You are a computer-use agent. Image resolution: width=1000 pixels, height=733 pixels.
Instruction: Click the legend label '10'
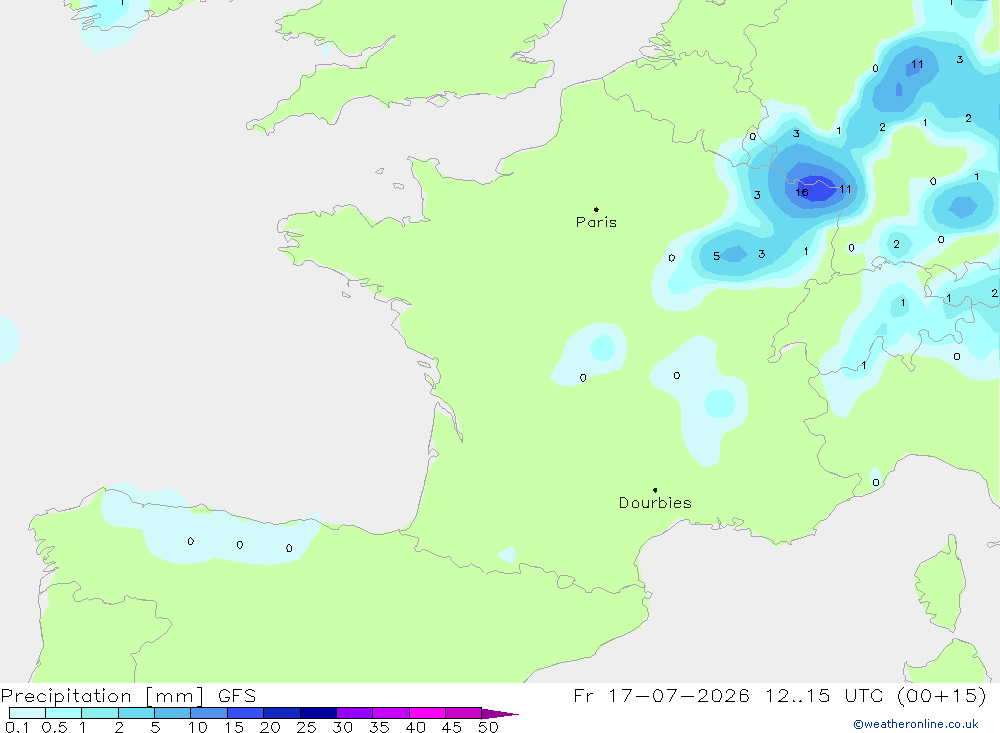click(198, 727)
